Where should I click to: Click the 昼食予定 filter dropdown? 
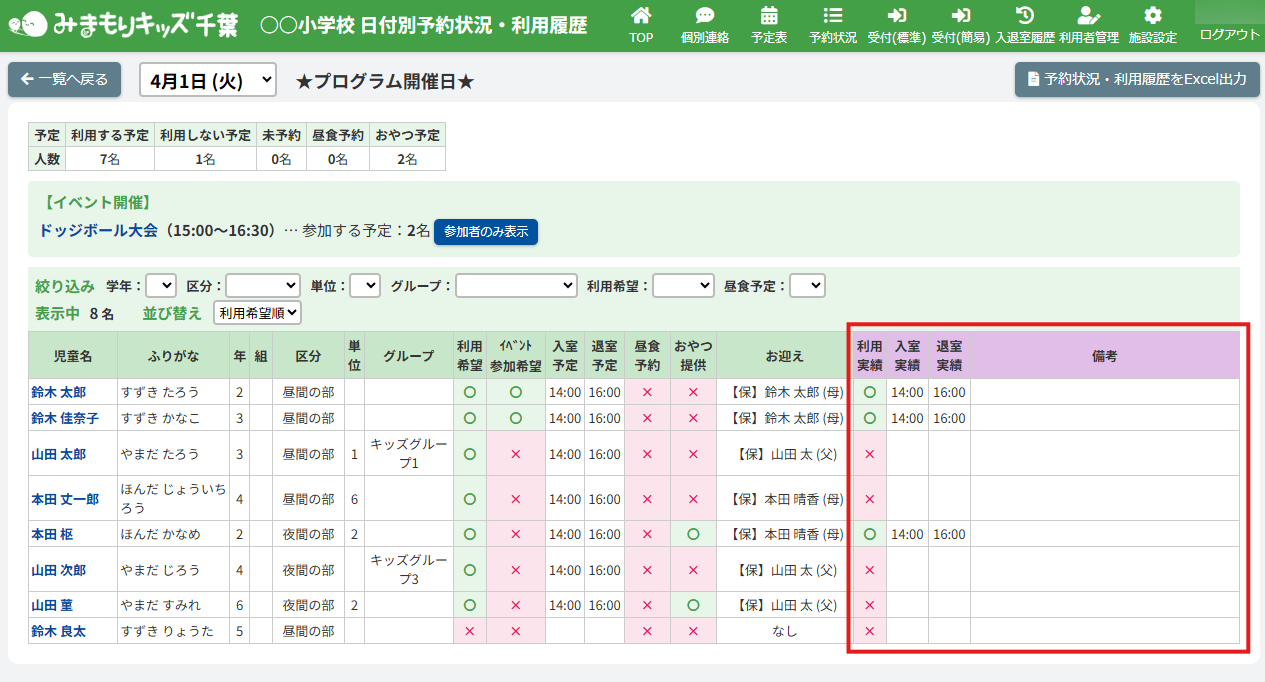click(x=807, y=286)
